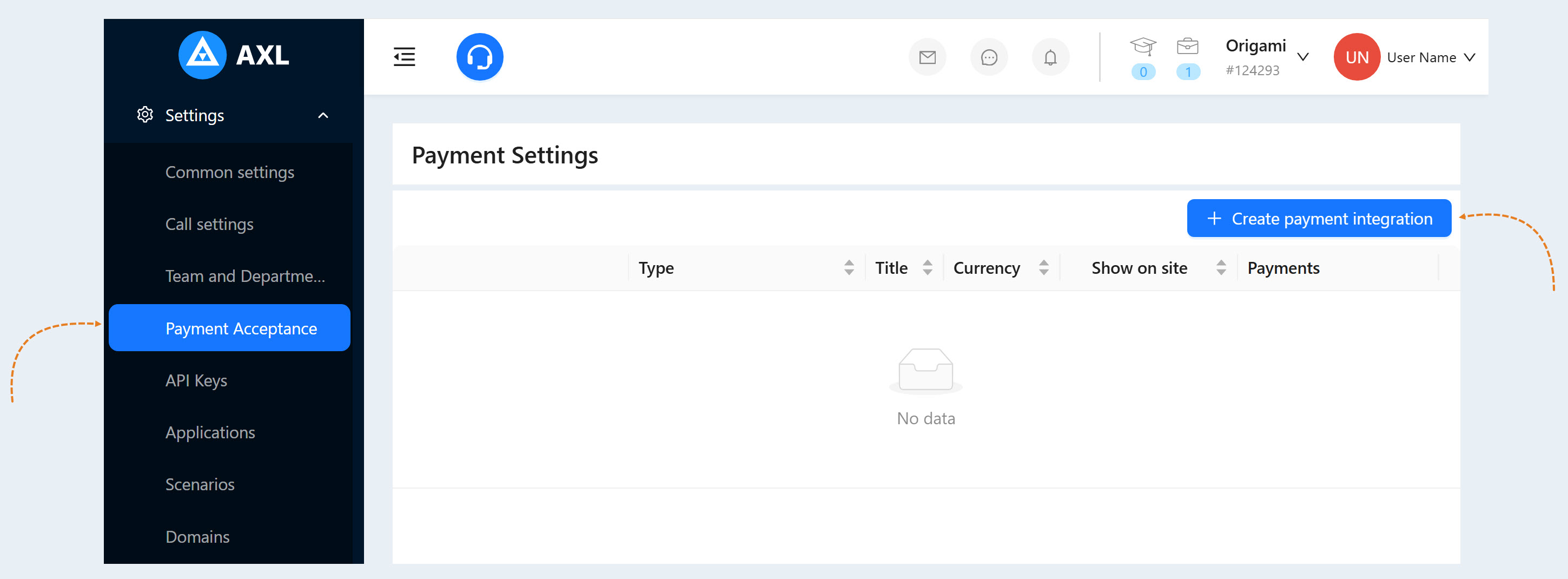Click the graduation cap icon
This screenshot has width=1568, height=579.
coord(1143,47)
